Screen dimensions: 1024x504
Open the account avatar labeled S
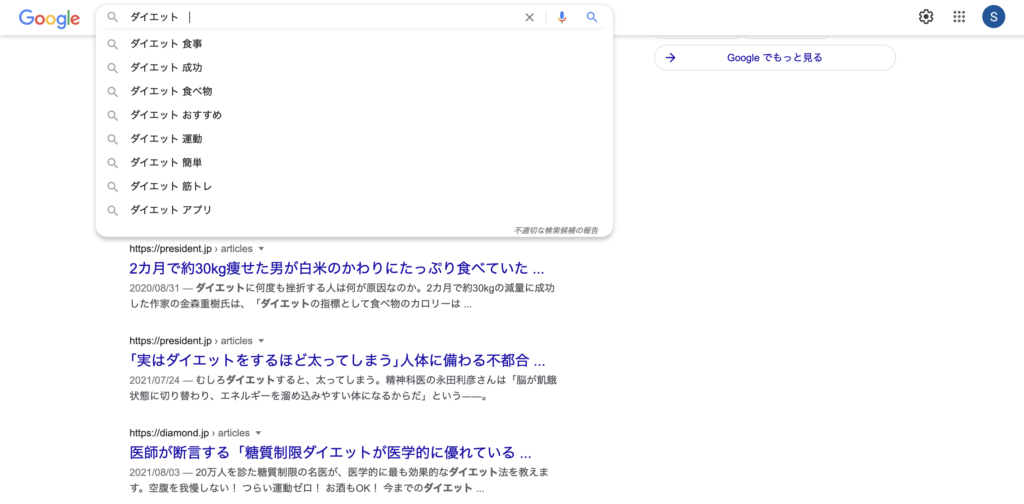[x=993, y=17]
